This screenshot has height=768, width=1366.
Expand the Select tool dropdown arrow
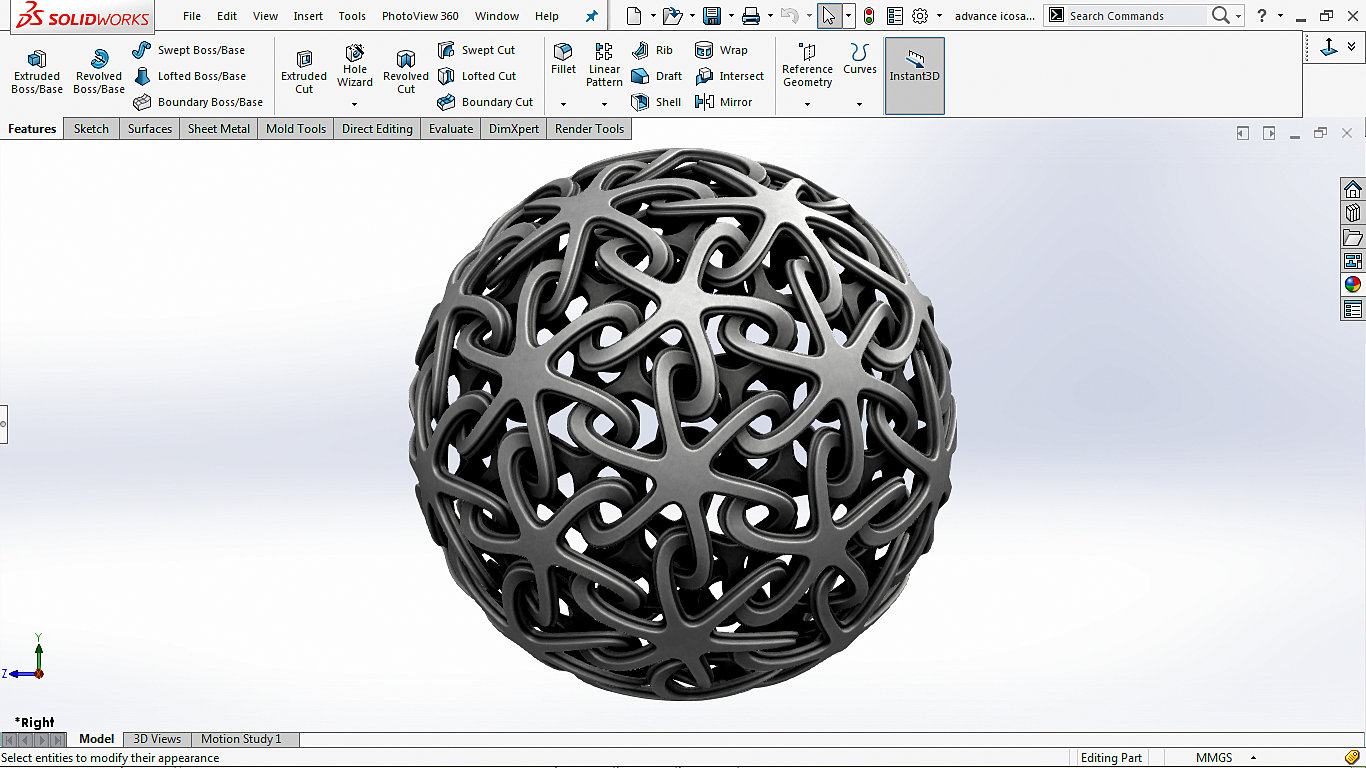(848, 16)
